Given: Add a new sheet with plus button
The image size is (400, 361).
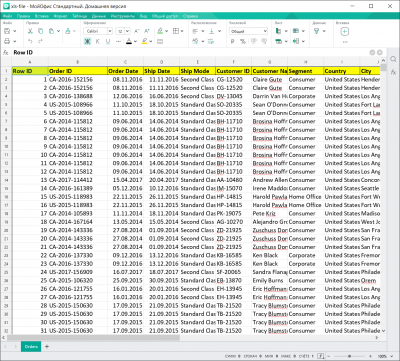Looking at the screenshot, I should (47, 347).
